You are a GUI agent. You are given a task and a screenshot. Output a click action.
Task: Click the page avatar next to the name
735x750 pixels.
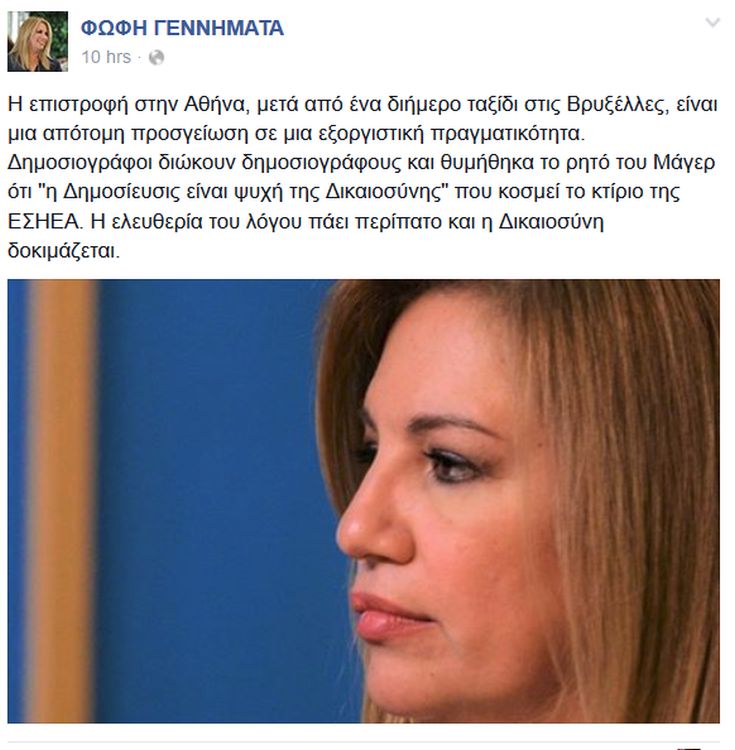pyautogui.click(x=38, y=41)
